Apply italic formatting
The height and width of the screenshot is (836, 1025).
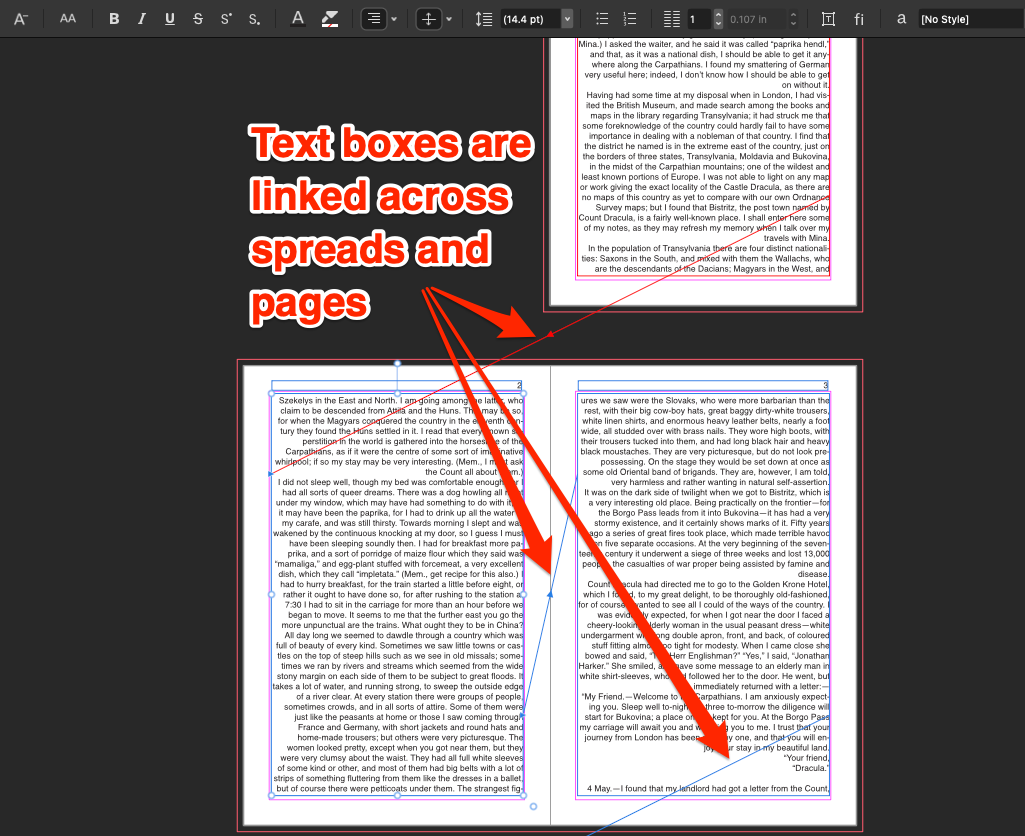141,18
